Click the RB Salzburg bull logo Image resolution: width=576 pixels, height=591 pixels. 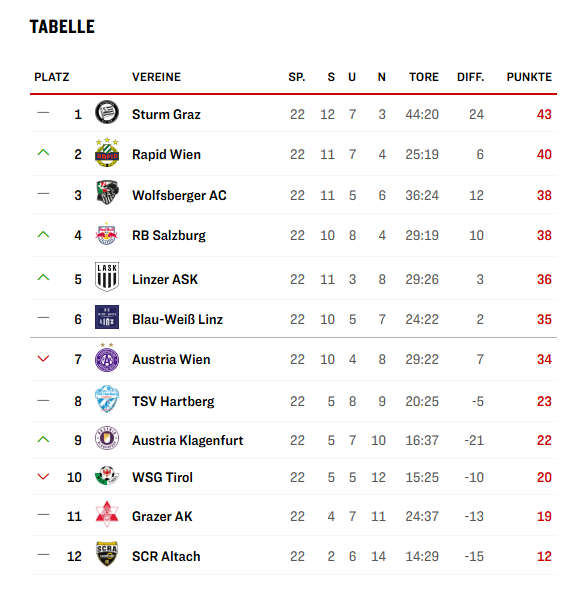[107, 234]
